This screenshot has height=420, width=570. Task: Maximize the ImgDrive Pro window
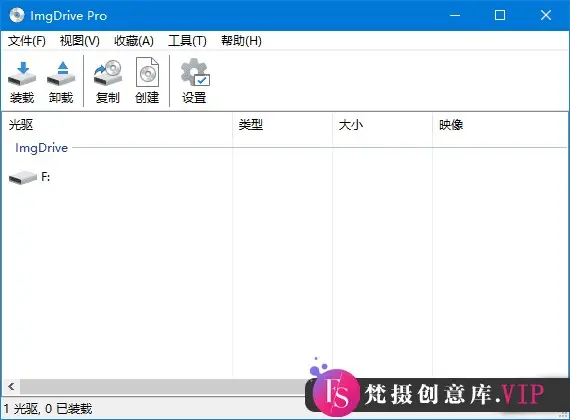click(x=500, y=15)
